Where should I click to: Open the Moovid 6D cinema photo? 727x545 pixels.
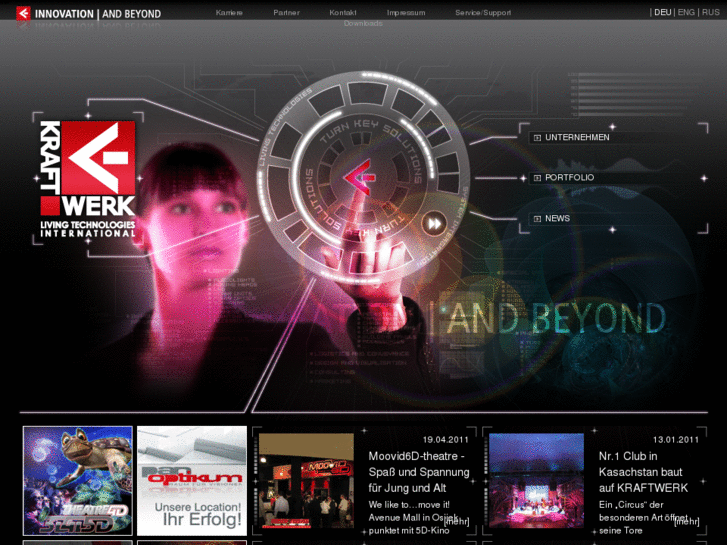click(x=306, y=481)
